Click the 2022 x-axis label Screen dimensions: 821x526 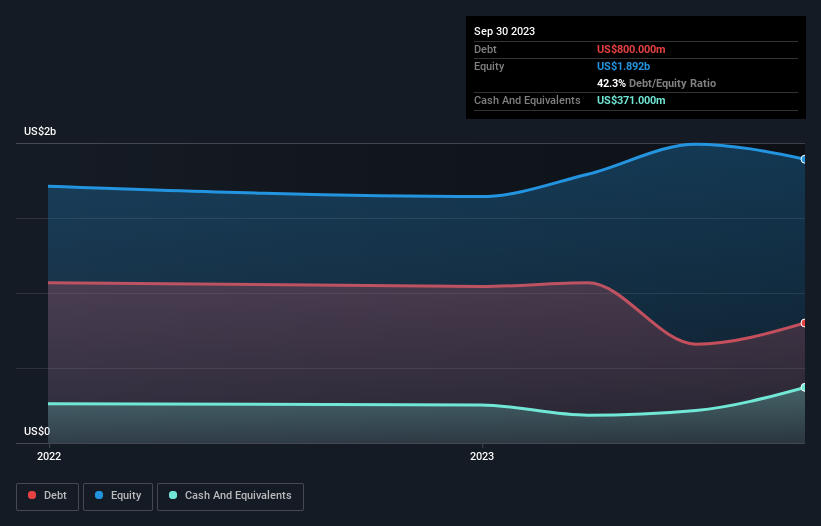tap(49, 456)
